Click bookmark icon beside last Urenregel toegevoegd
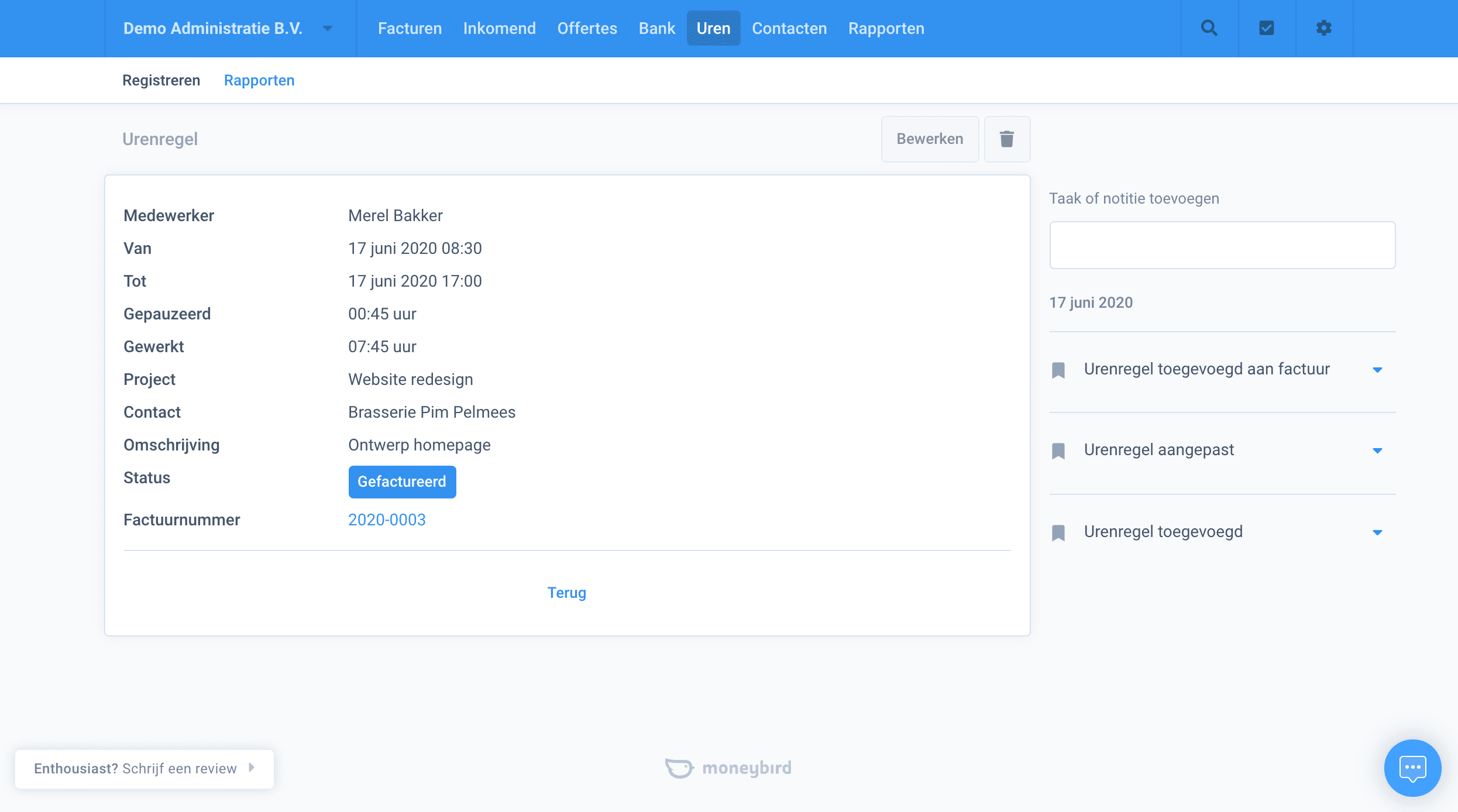The height and width of the screenshot is (812, 1458). 1058,532
